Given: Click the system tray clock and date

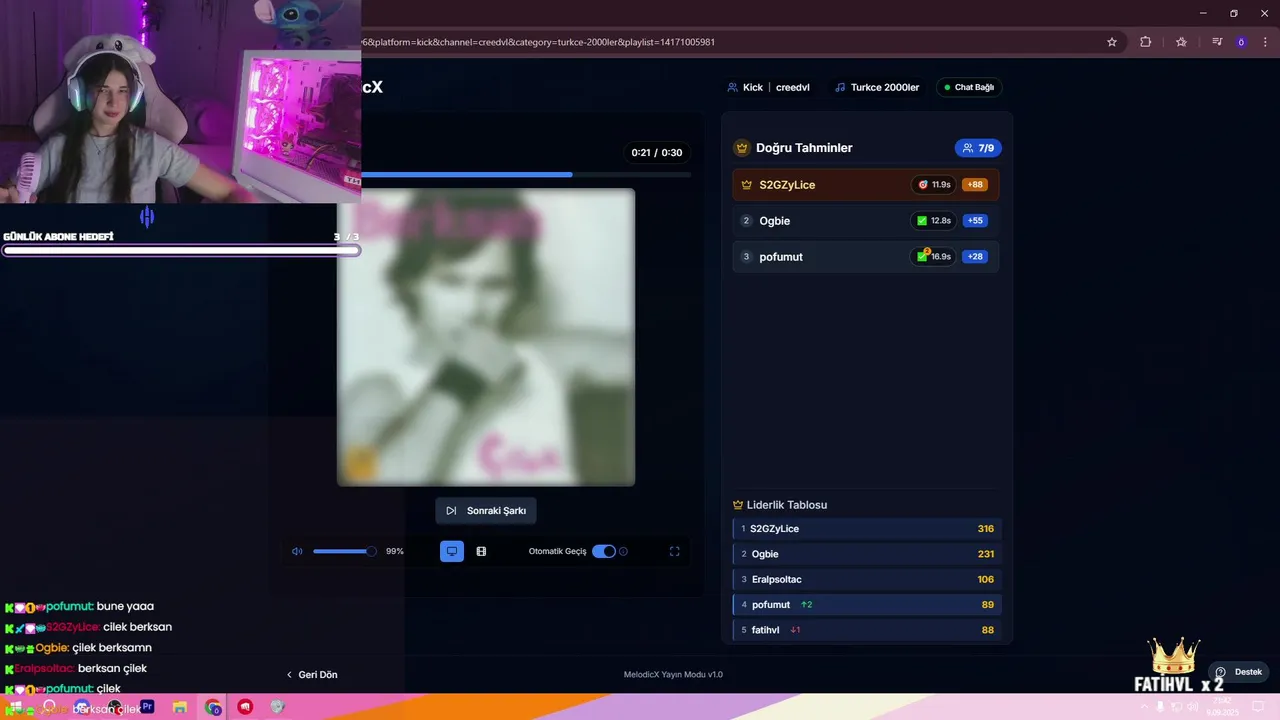Looking at the screenshot, I should tap(1223, 707).
